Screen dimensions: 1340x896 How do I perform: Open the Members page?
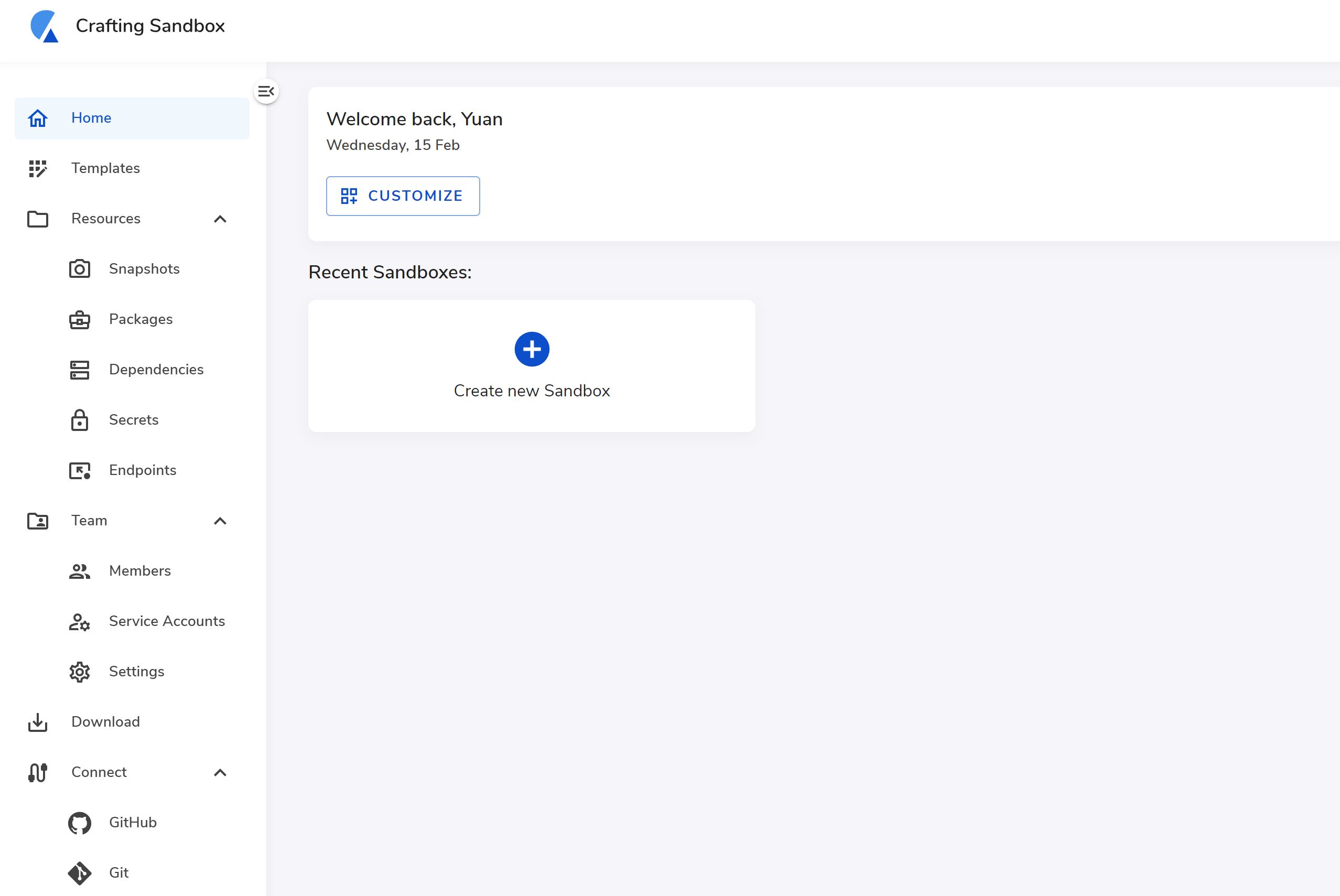point(140,571)
